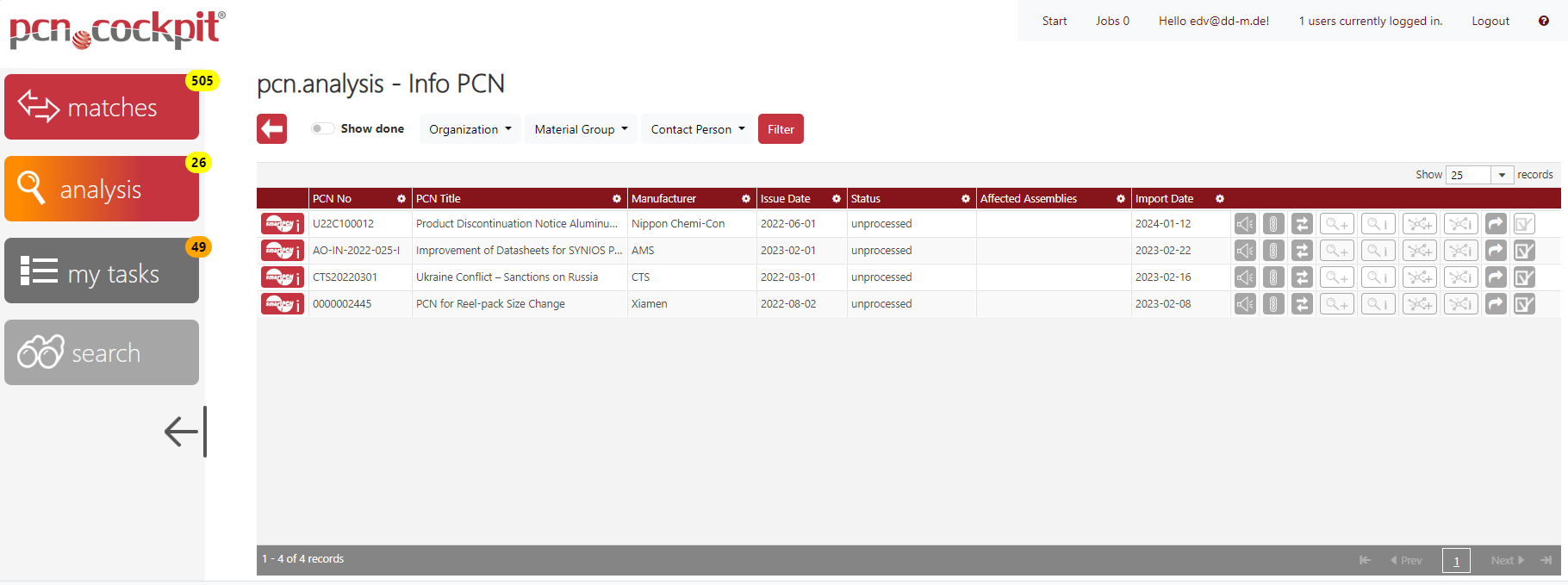Open the my tasks section
This screenshot has width=1568, height=585.
102,271
